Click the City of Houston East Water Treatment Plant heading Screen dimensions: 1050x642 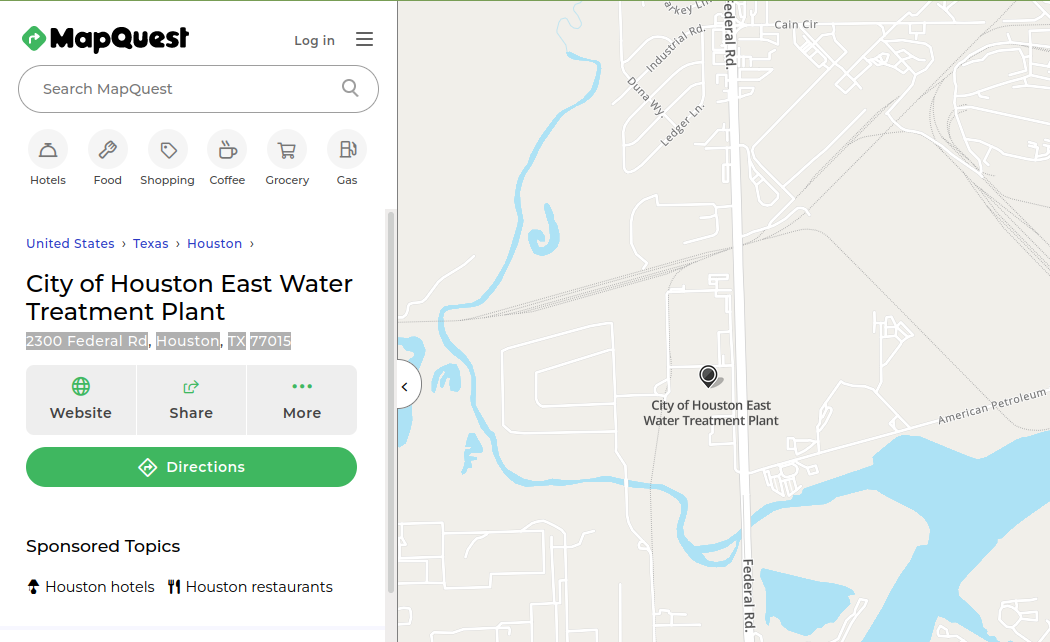[190, 297]
